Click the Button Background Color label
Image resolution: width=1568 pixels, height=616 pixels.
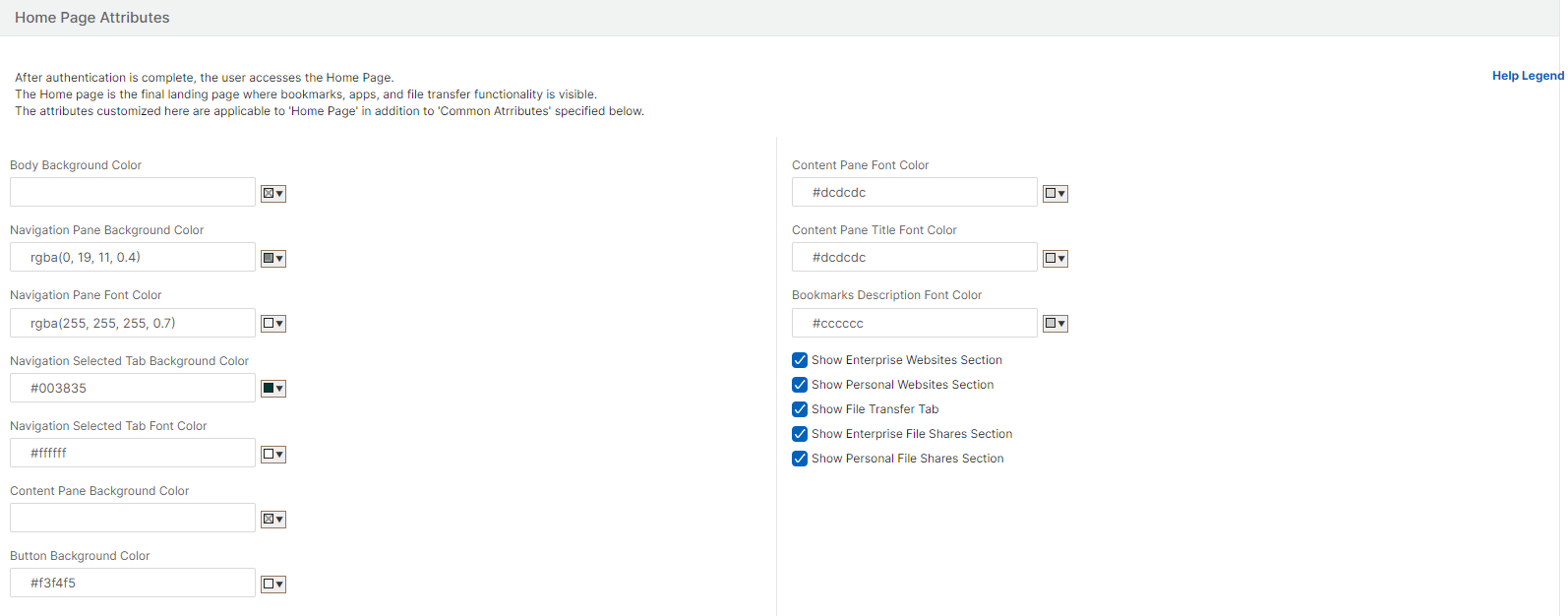click(x=80, y=556)
